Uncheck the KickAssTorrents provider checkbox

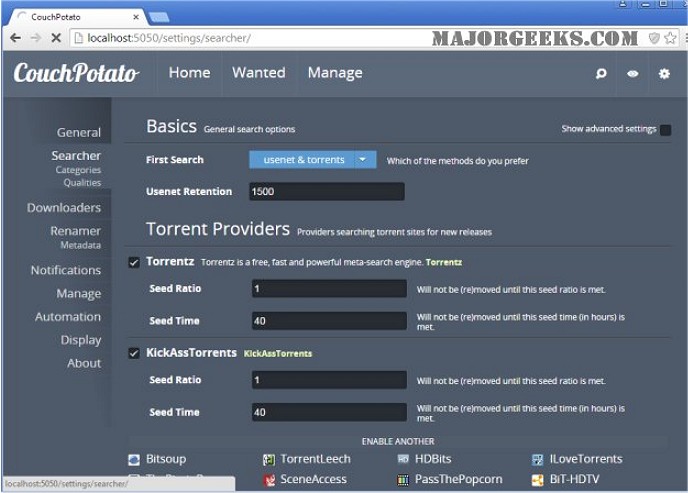tap(134, 354)
